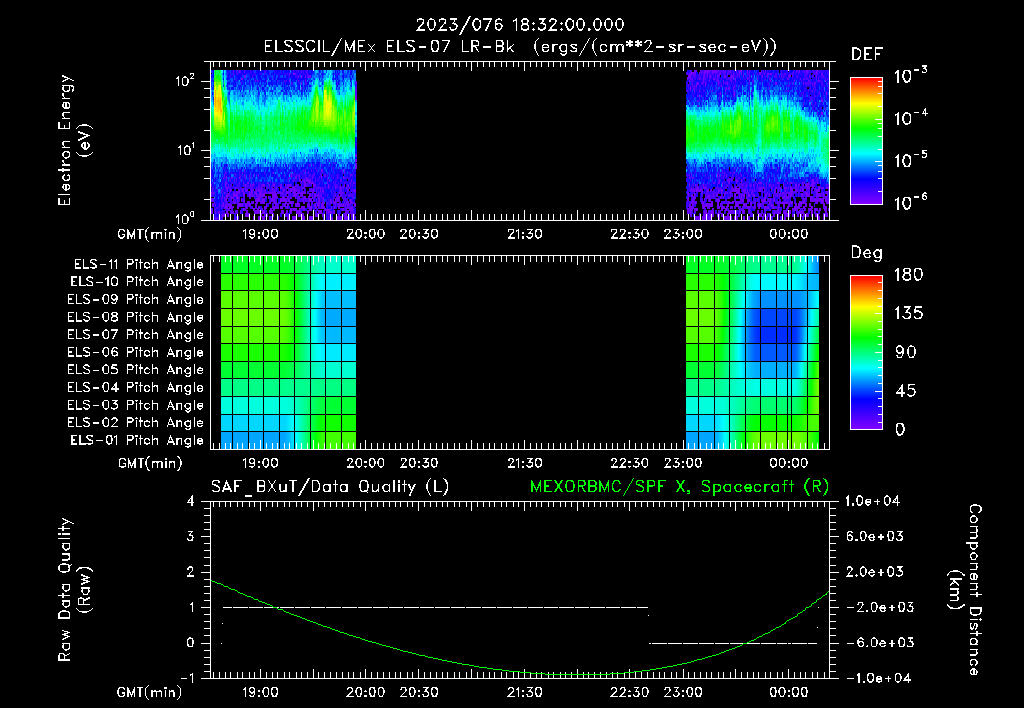1024x708 pixels.
Task: Select the DEF label above the color bar
Action: [867, 54]
